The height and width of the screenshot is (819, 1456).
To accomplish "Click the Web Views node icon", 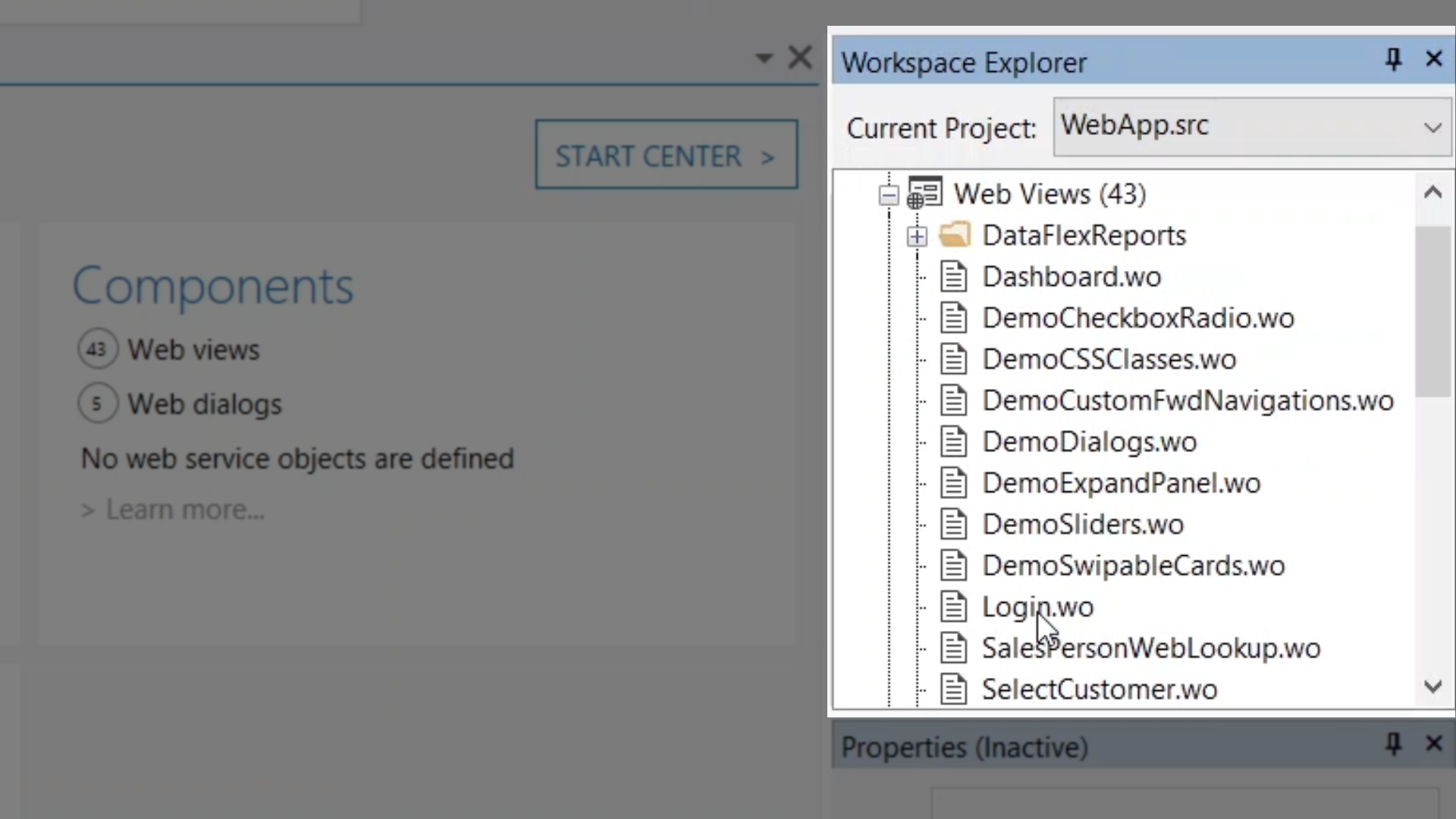I will (924, 193).
